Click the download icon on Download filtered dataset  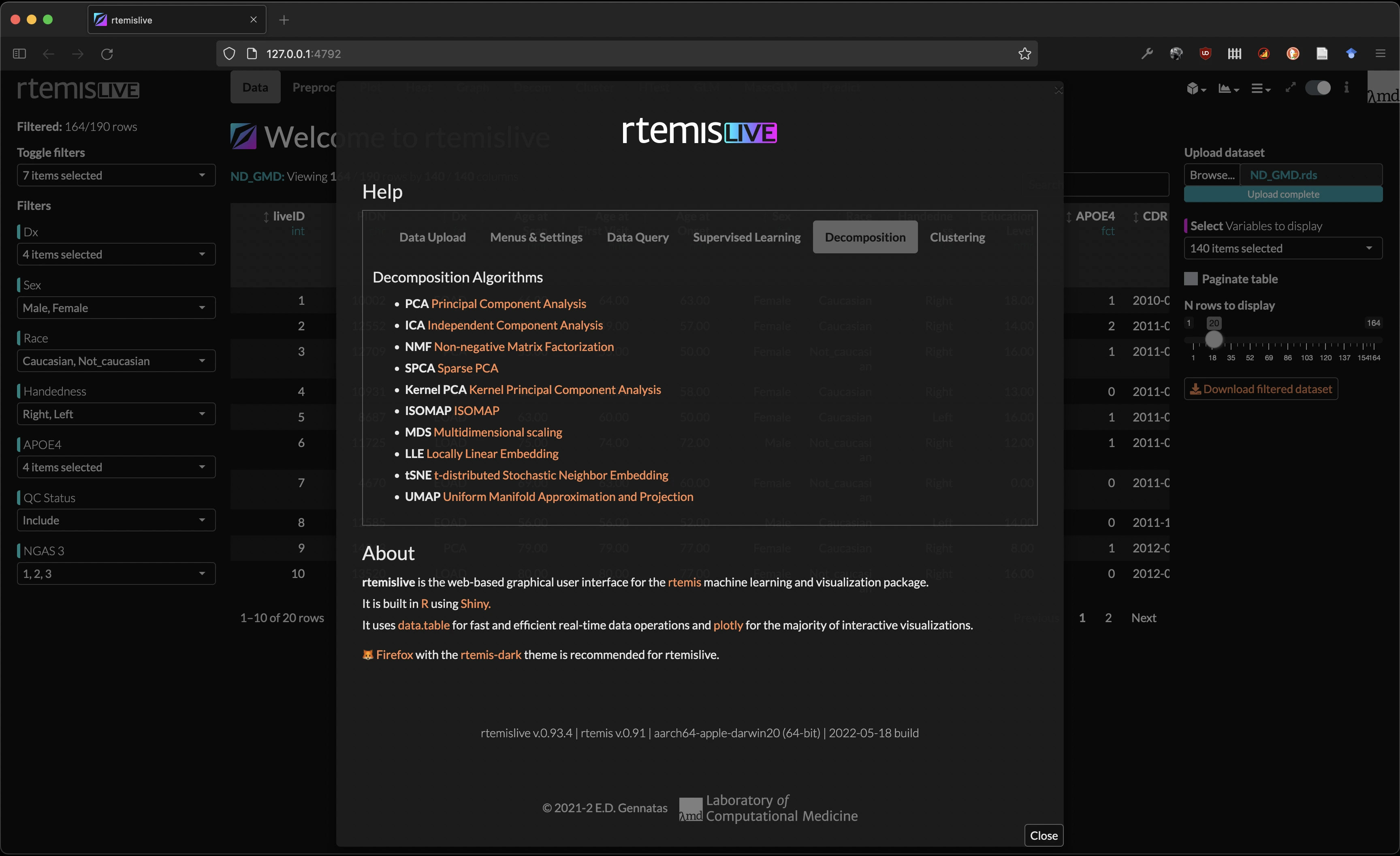tap(1195, 389)
